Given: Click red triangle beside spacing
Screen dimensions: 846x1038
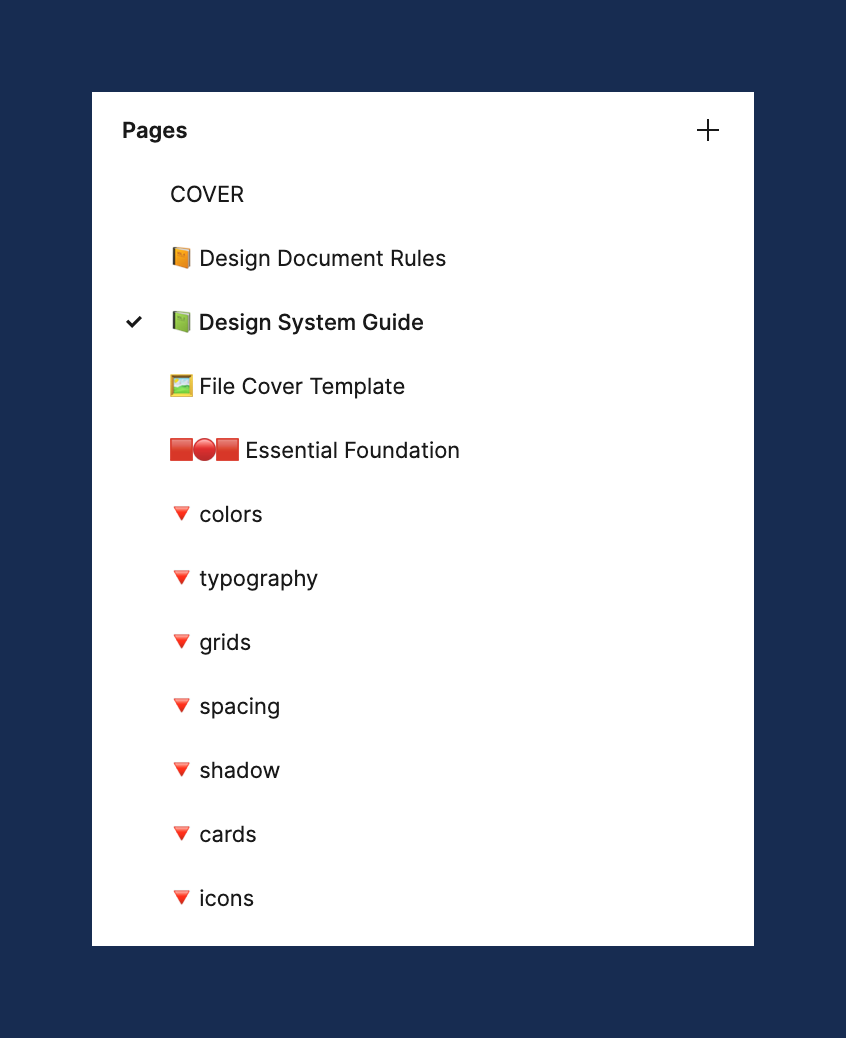Looking at the screenshot, I should click(181, 705).
